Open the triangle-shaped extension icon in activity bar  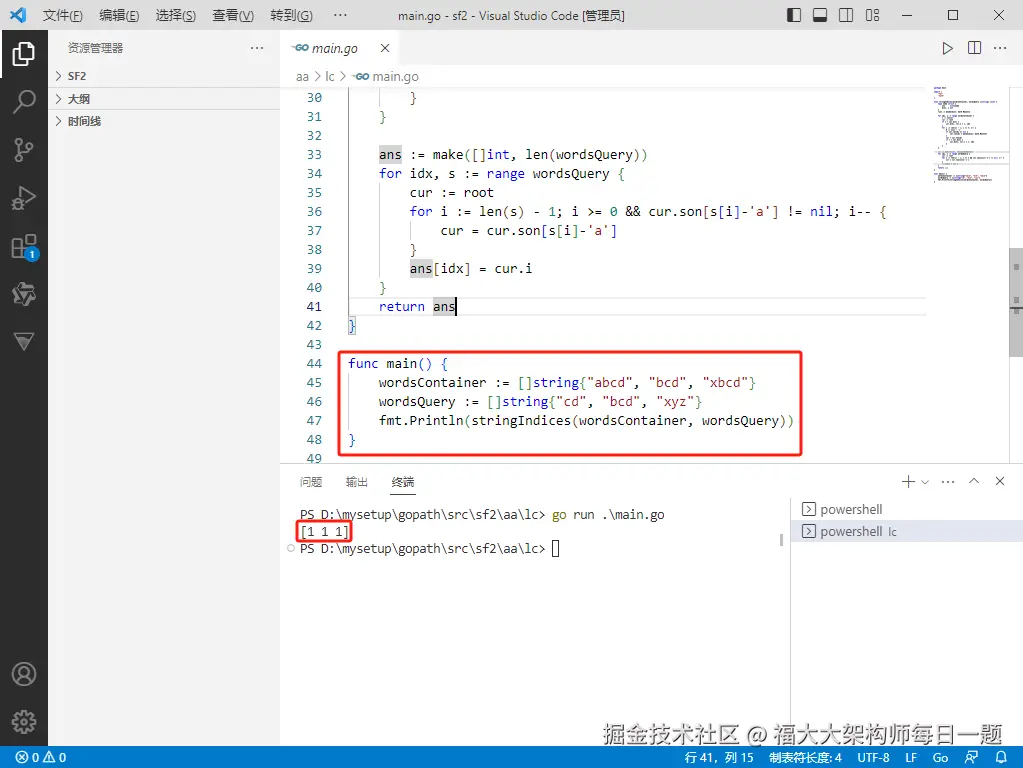click(x=23, y=341)
